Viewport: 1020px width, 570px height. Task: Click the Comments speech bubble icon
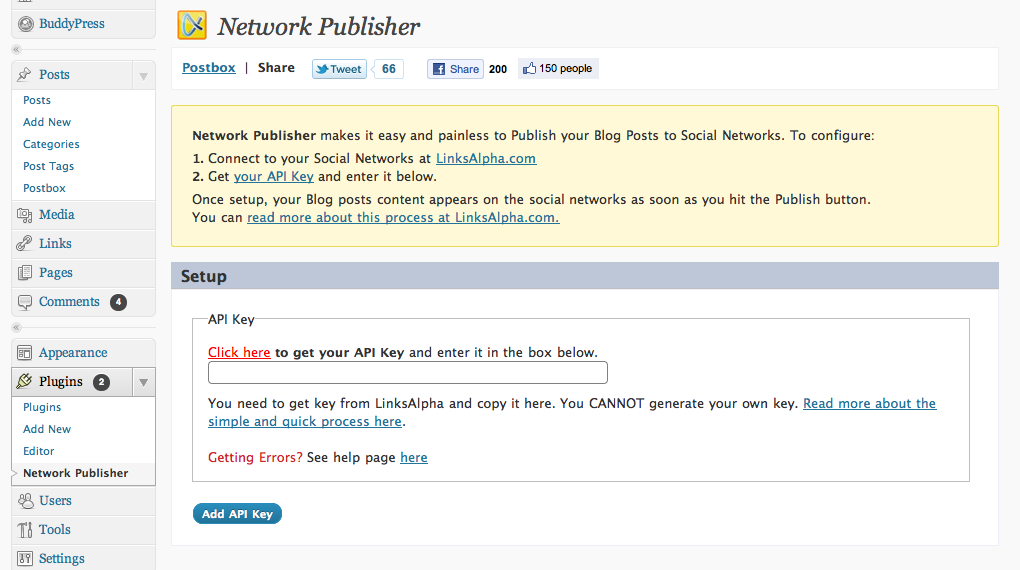(x=25, y=302)
